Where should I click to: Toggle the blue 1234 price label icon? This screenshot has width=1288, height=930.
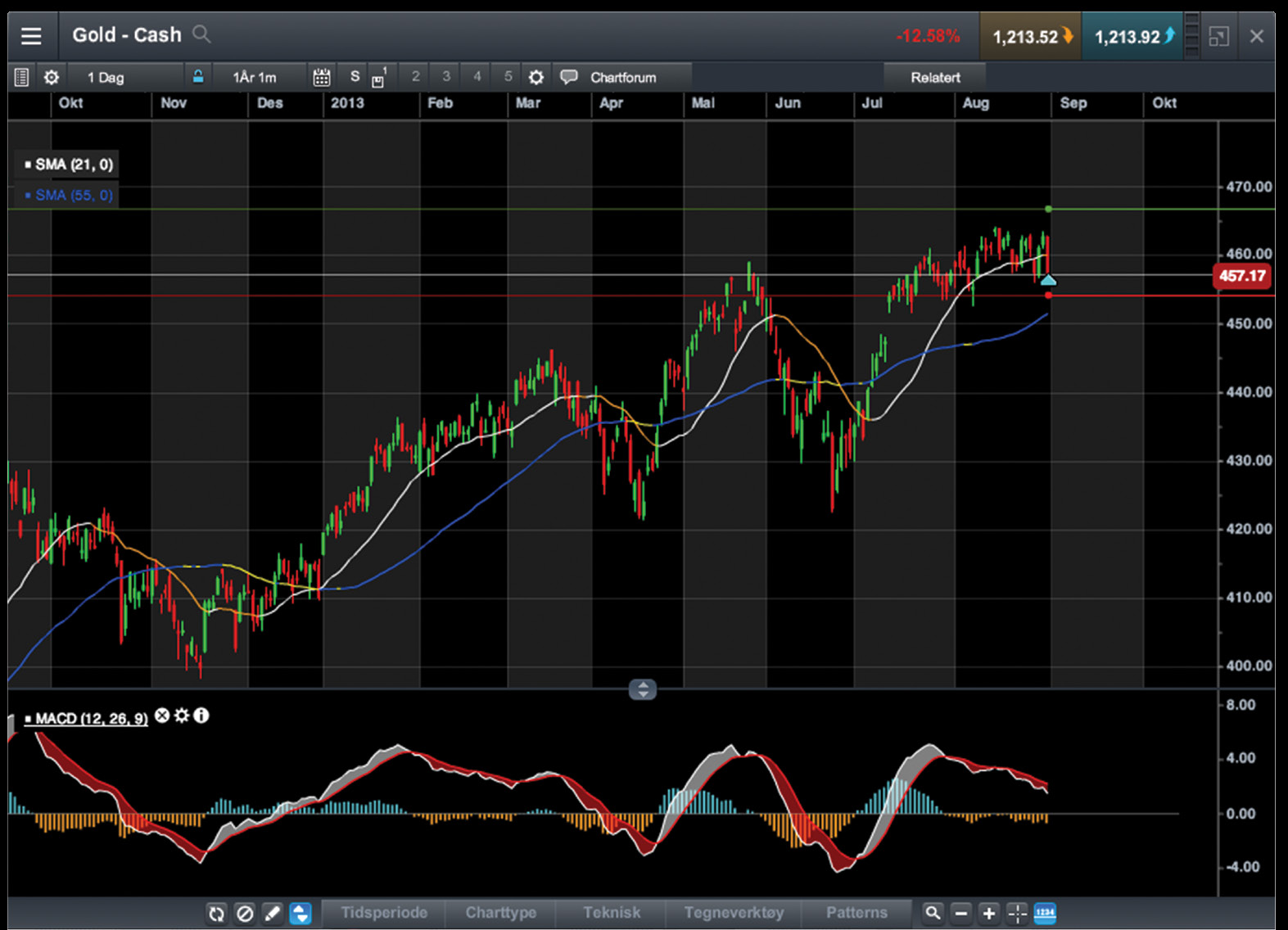point(1045,913)
